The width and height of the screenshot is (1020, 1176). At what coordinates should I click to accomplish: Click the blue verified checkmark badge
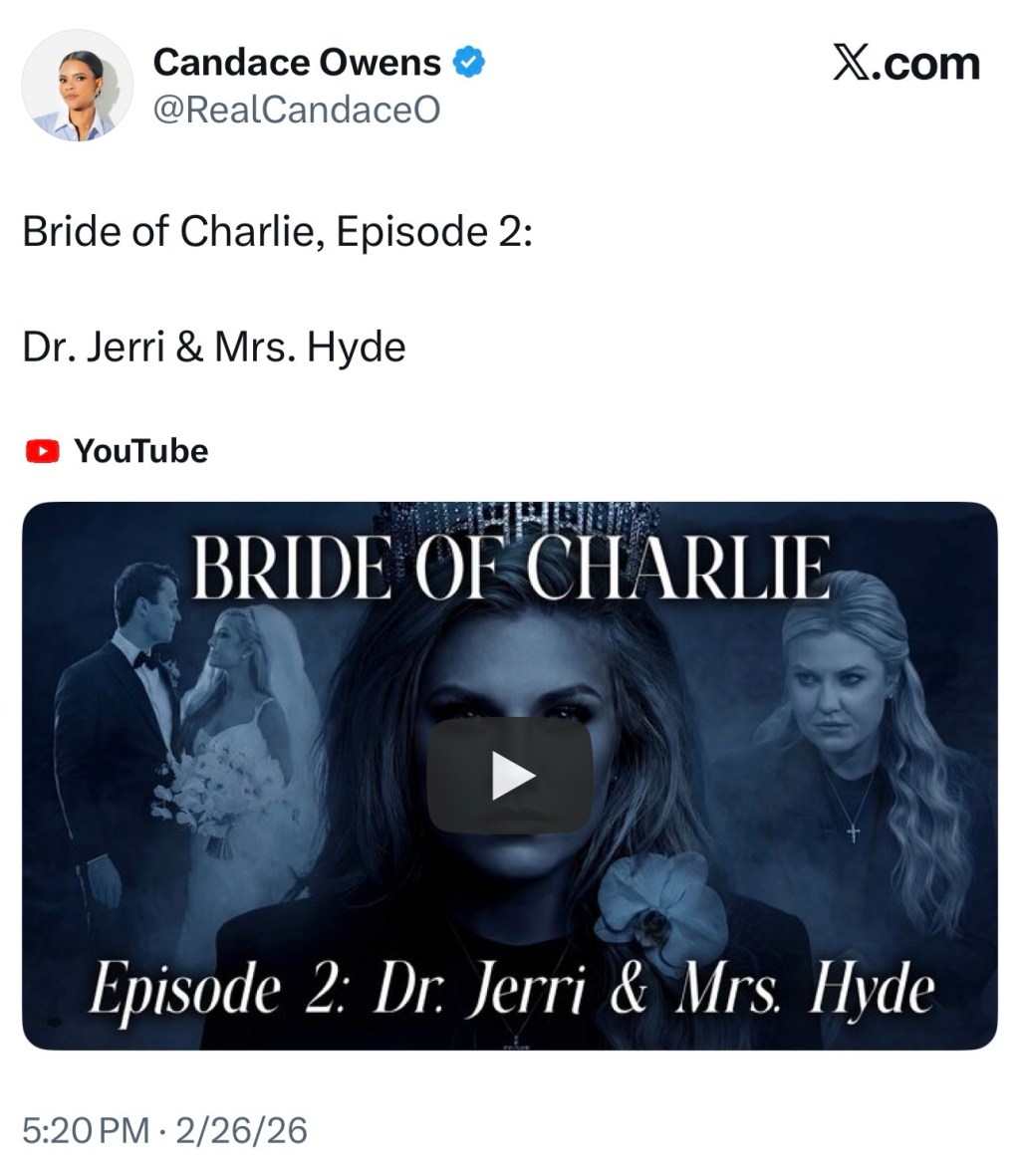click(469, 63)
